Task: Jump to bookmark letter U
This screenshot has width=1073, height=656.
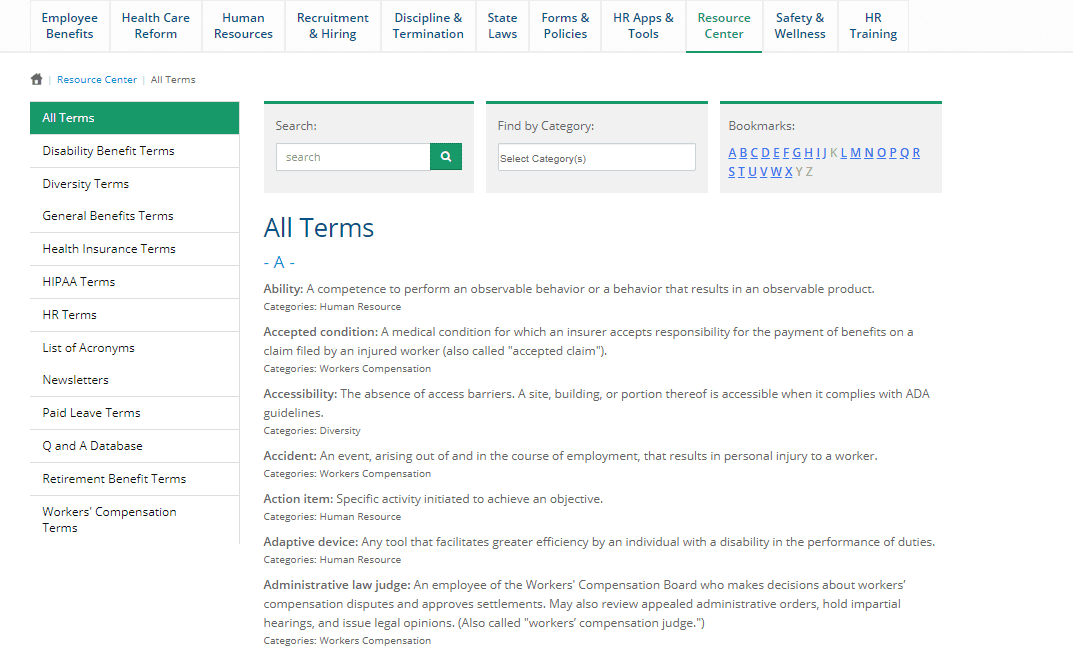Action: coord(753,172)
